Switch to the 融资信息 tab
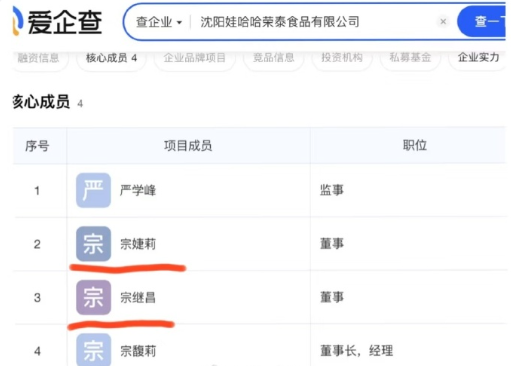Screen dimensions: 511x366 (38, 58)
